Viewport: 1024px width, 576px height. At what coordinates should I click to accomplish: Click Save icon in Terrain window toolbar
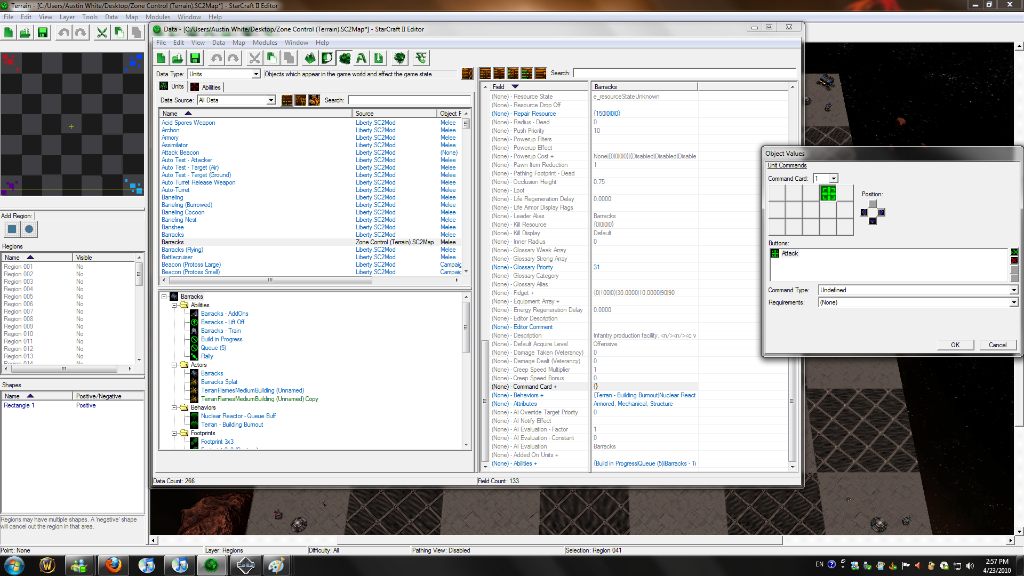(42, 33)
